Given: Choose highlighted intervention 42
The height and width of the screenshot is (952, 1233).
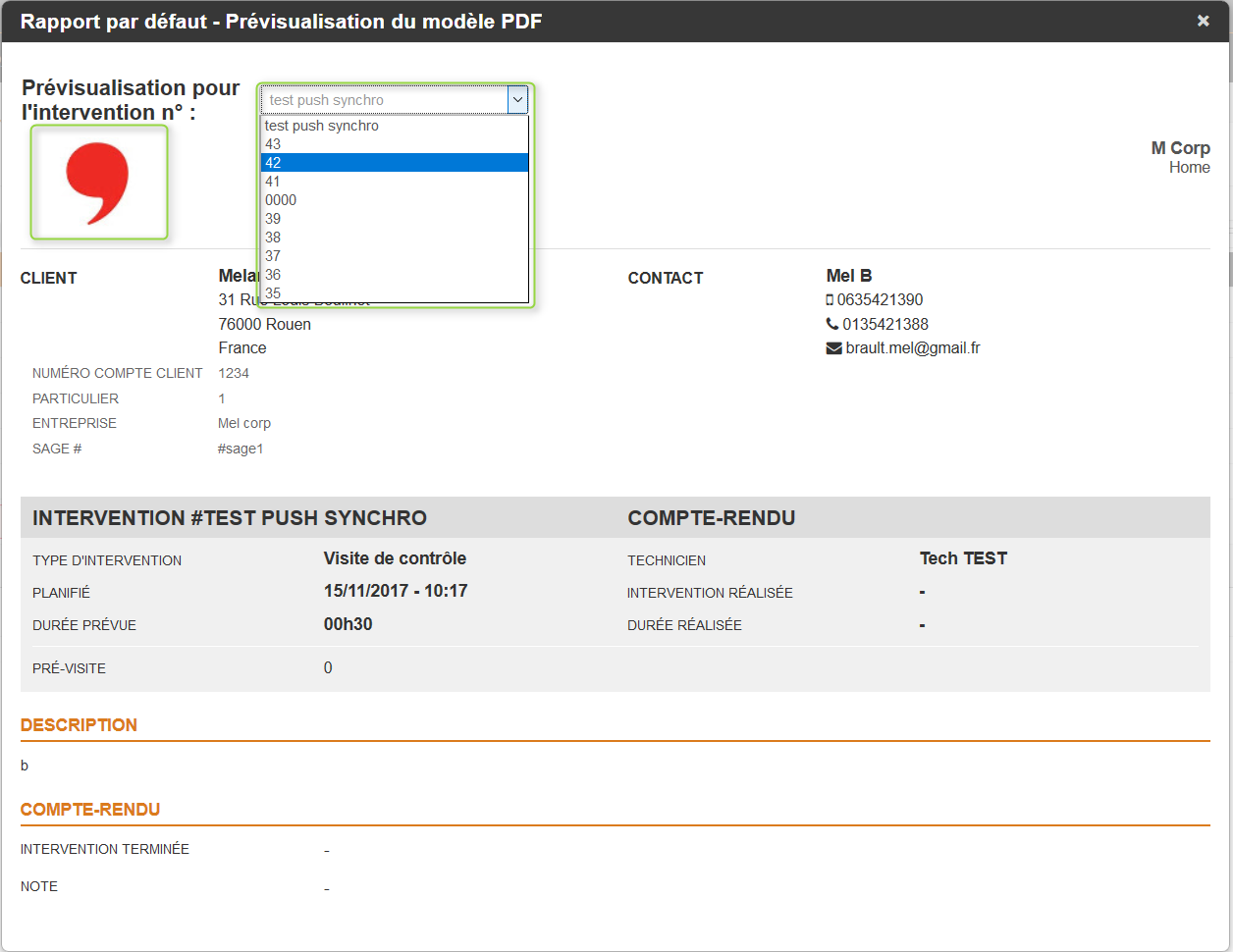Looking at the screenshot, I should pos(395,163).
